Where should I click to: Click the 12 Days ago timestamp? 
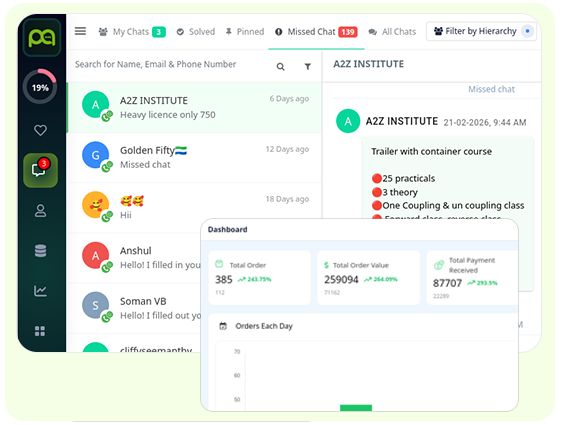[287, 149]
